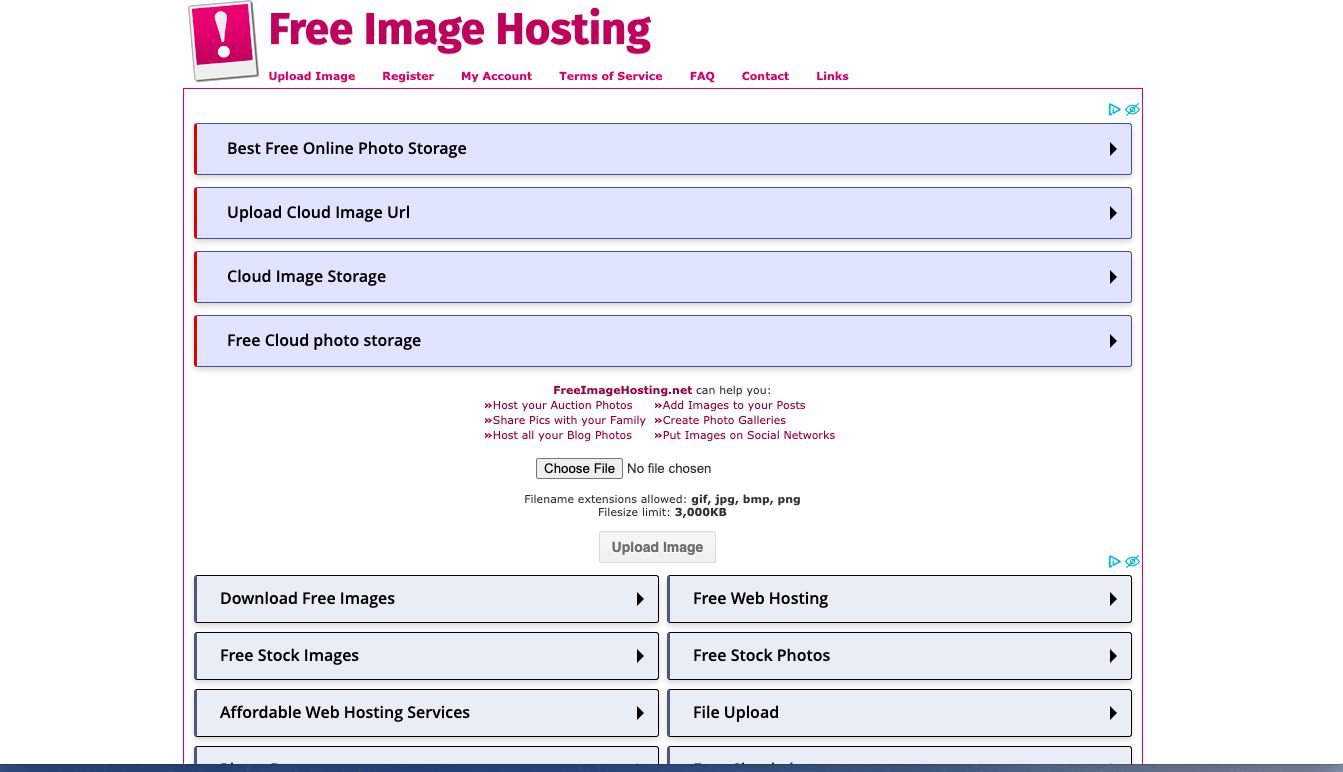Click arrow on Best Free Online Photo Storage
Screen dimensions: 1343x772
click(1113, 149)
